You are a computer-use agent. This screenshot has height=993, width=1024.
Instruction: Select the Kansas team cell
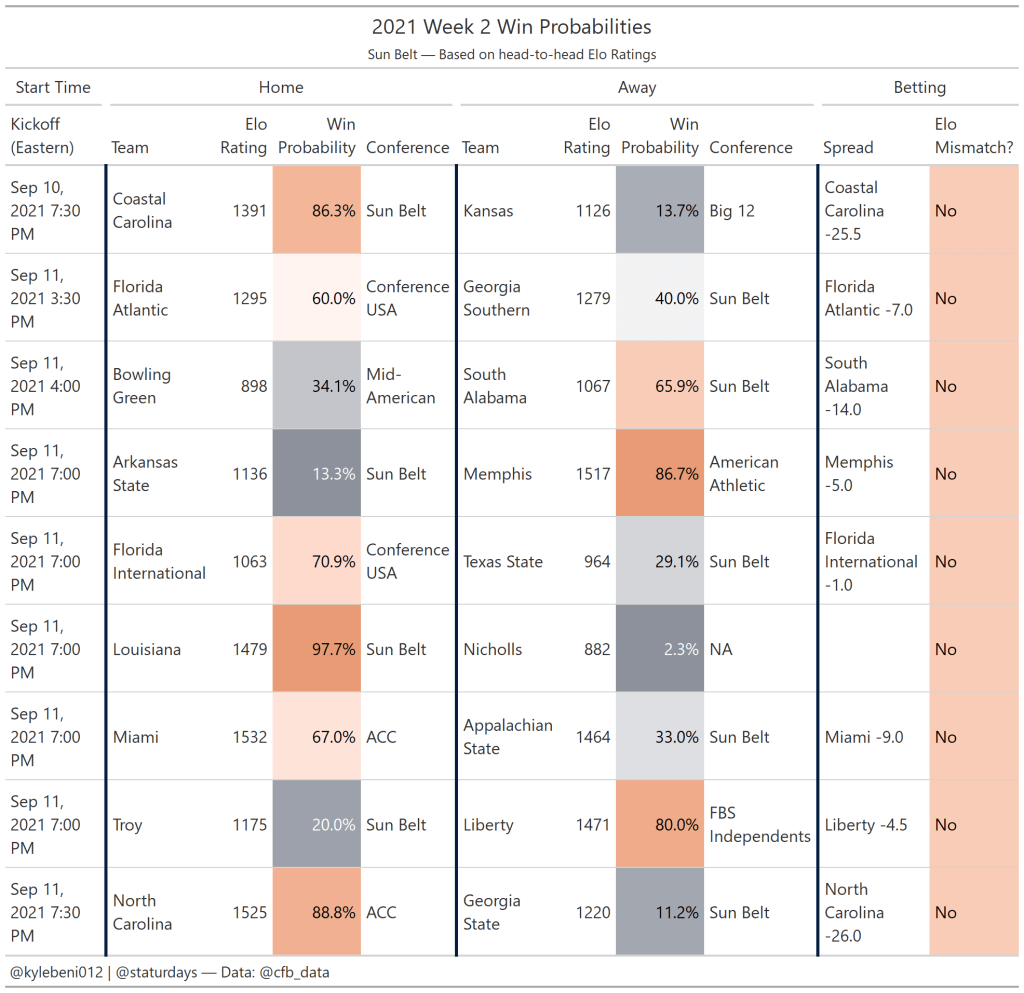489,211
